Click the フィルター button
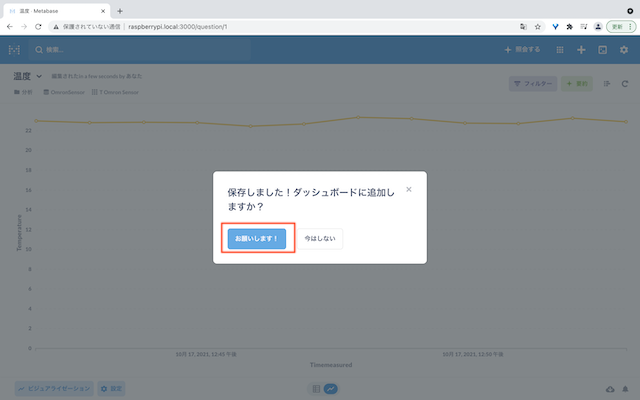The height and width of the screenshot is (400, 640). pos(533,84)
